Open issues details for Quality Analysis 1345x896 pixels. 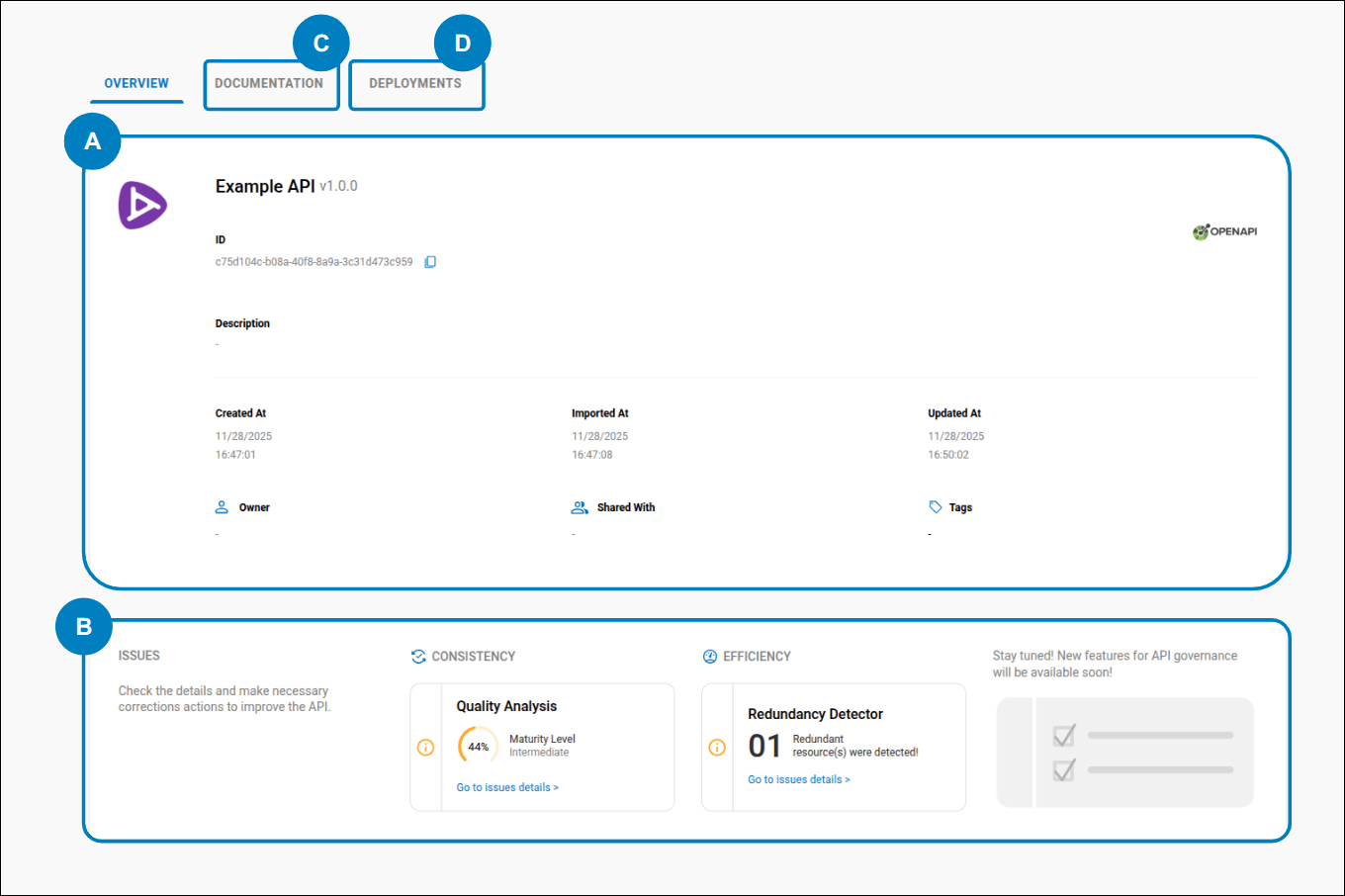point(507,786)
